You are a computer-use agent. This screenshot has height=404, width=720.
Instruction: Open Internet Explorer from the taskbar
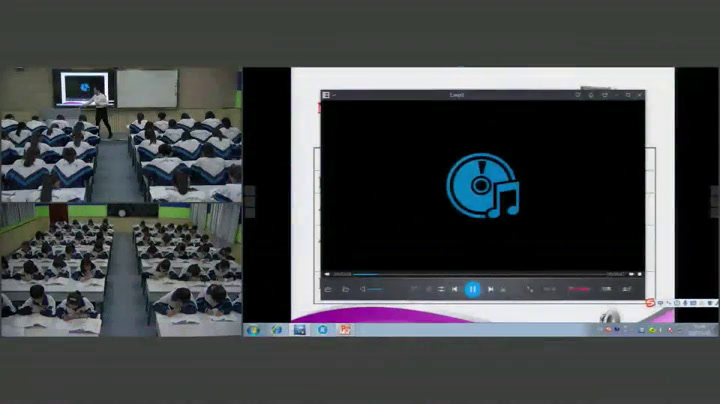[277, 329]
